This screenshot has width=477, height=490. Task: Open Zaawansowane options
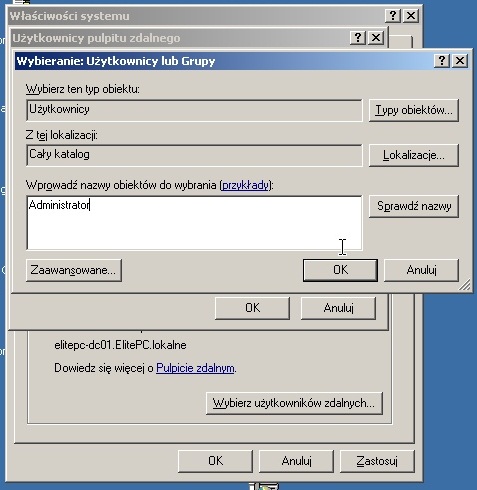[x=74, y=270]
